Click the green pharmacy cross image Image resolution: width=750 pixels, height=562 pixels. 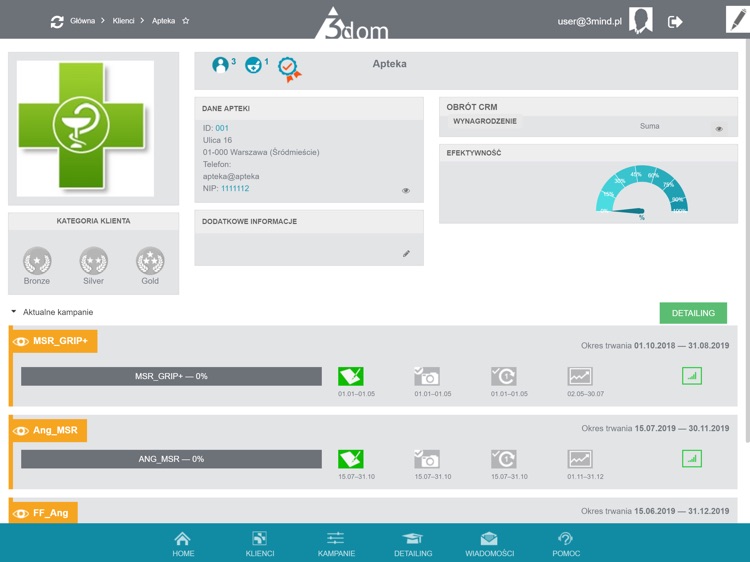click(x=85, y=128)
